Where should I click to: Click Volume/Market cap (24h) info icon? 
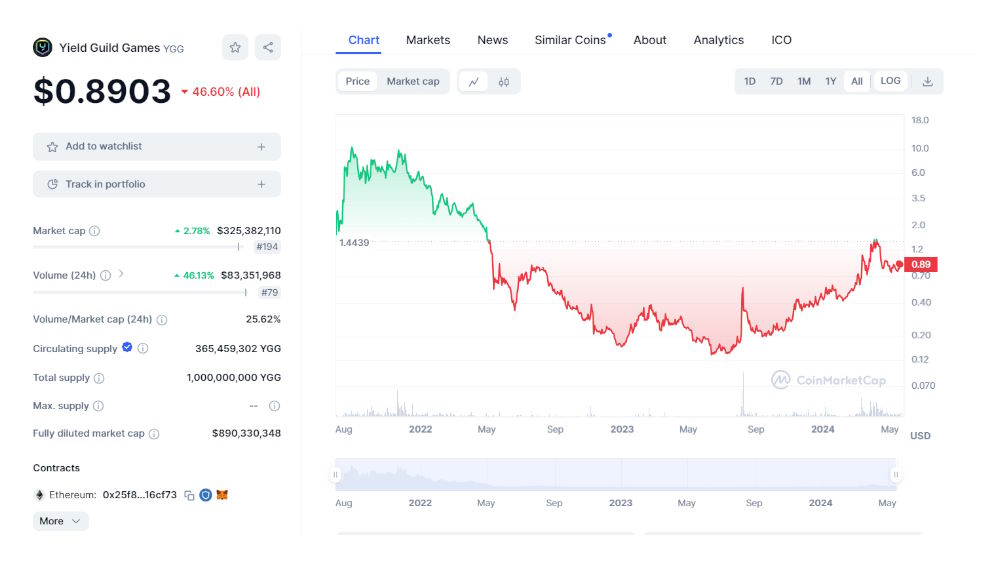[162, 320]
